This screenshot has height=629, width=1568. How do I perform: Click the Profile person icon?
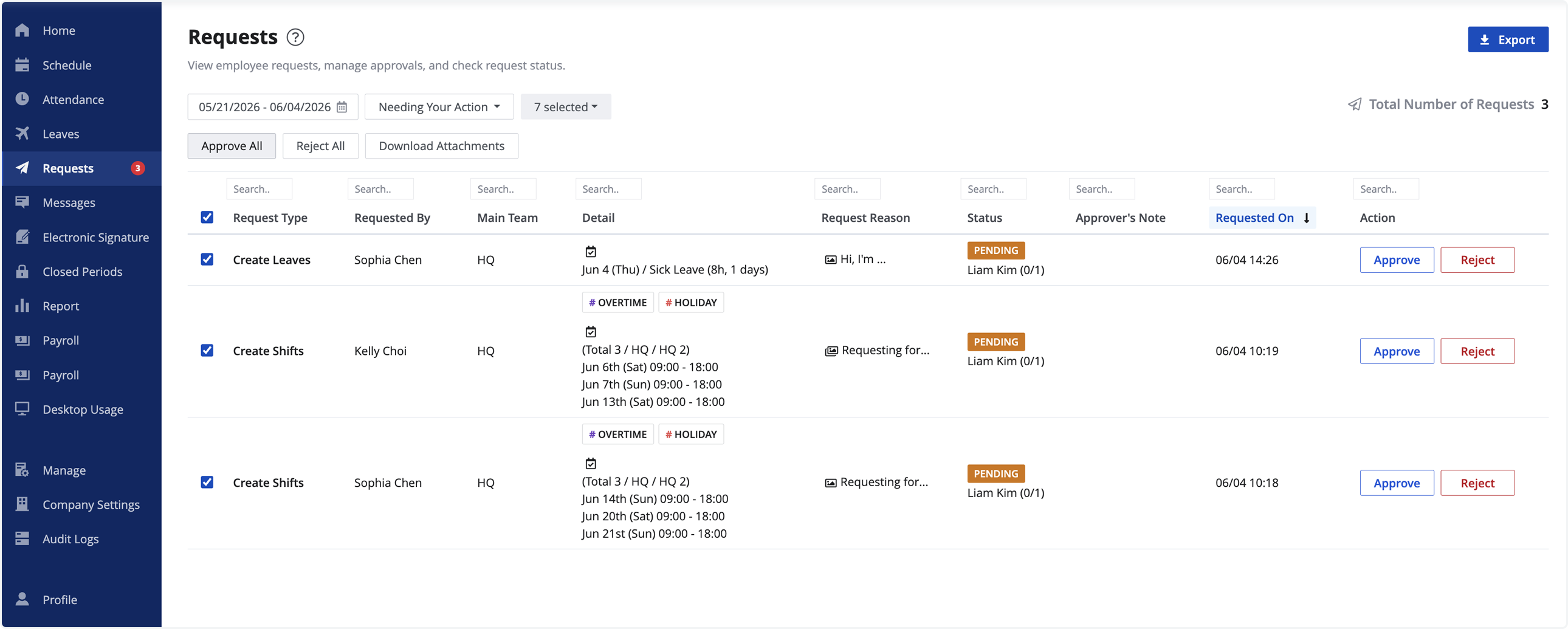(22, 599)
